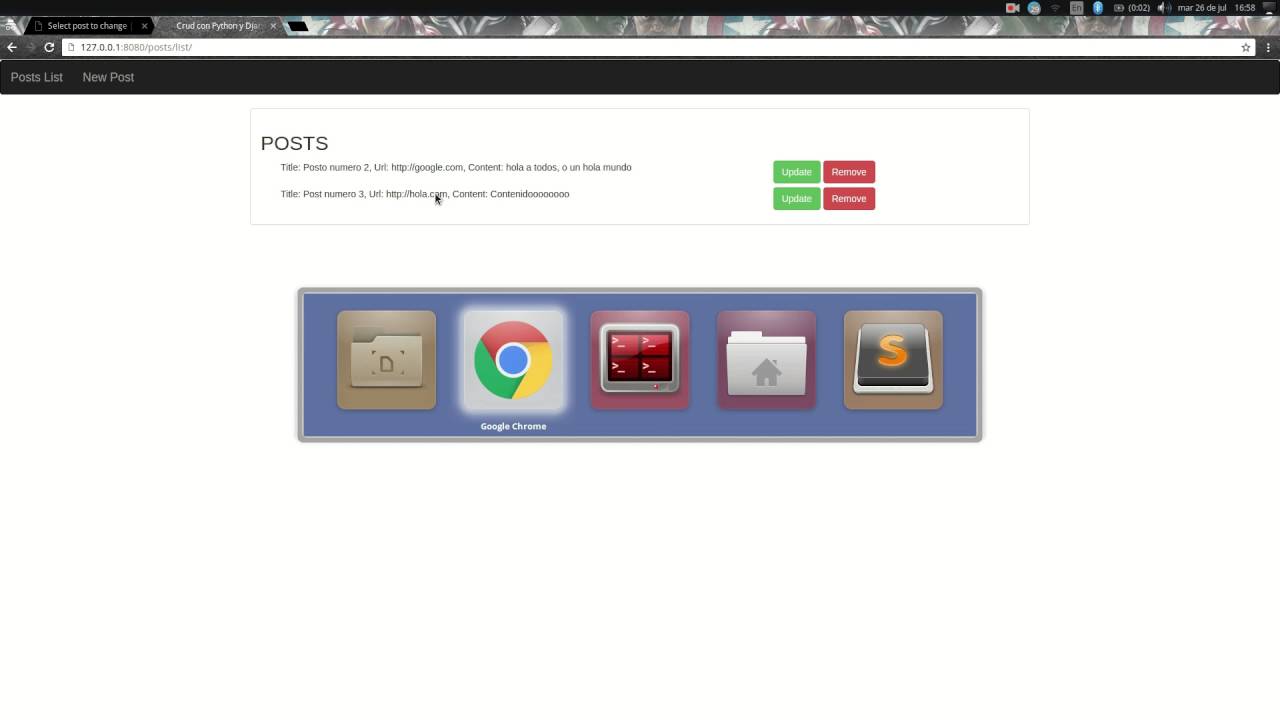
Task: Open the clock showing 16:58
Action: pyautogui.click(x=1244, y=8)
